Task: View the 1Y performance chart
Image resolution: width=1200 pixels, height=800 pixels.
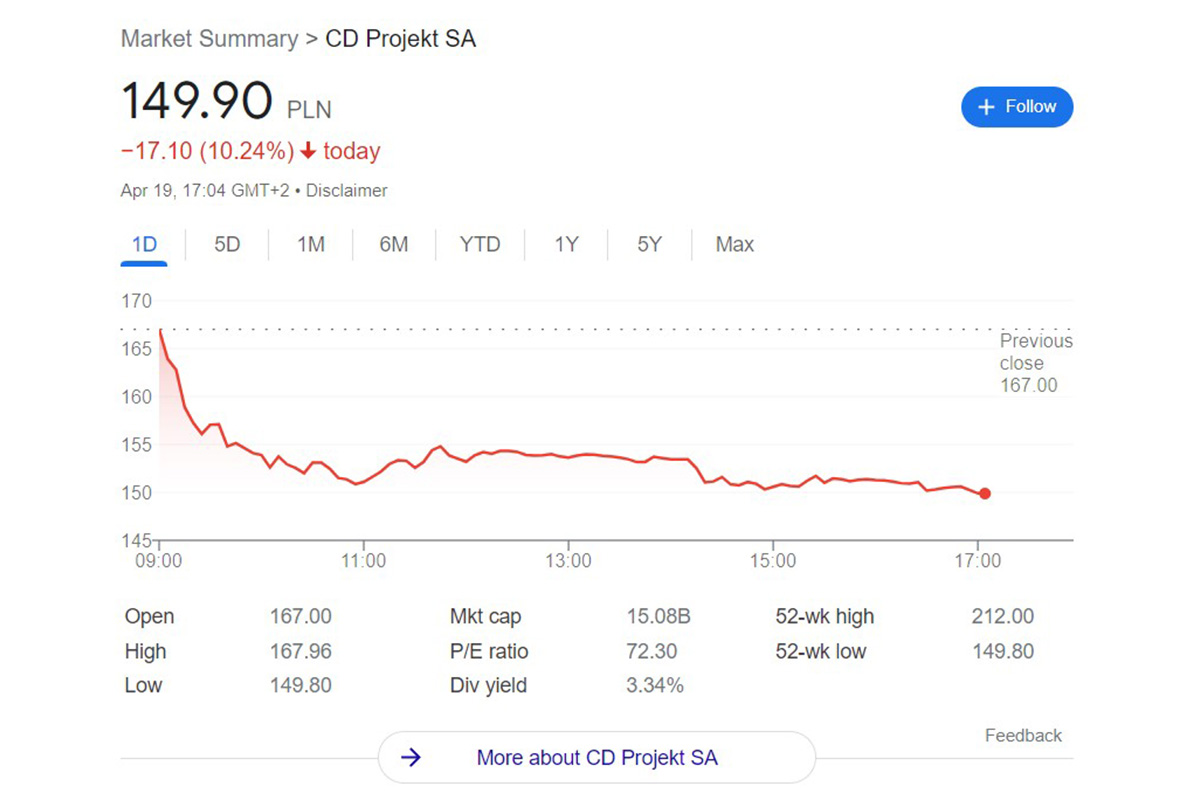Action: (x=566, y=244)
